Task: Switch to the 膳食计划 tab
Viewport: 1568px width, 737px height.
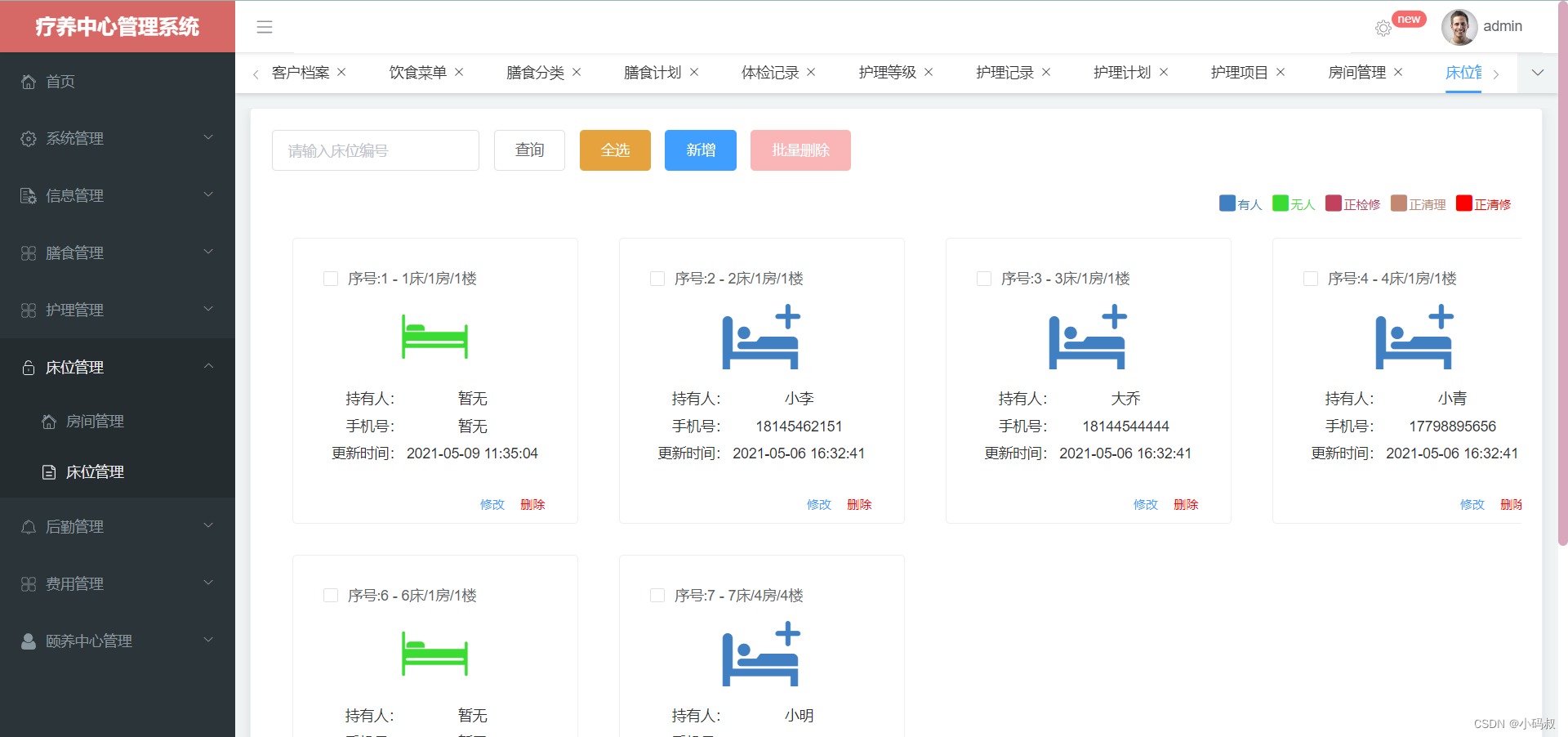Action: coord(653,73)
